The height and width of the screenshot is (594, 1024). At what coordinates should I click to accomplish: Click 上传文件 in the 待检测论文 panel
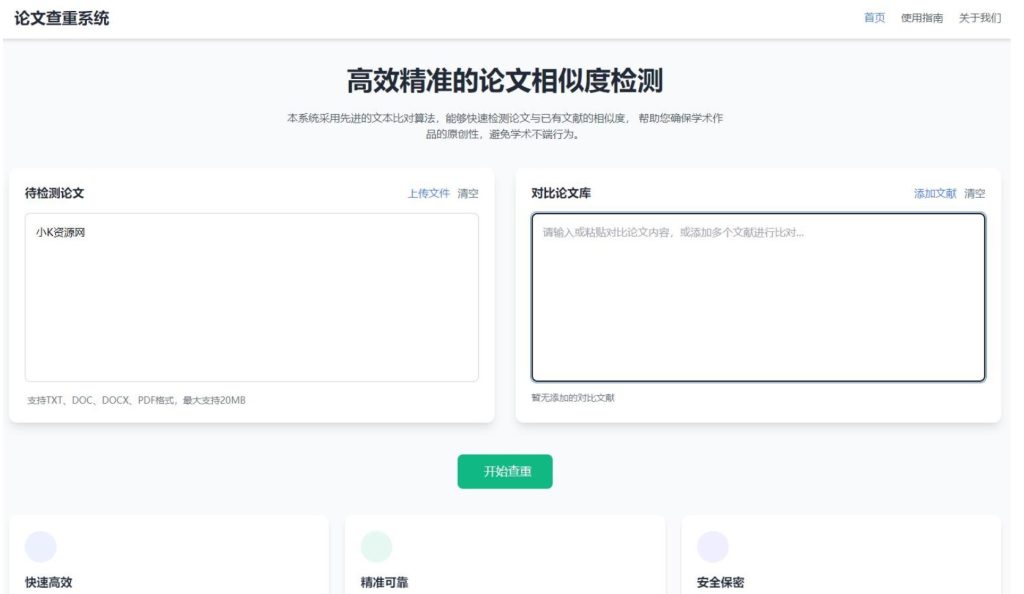coord(428,194)
